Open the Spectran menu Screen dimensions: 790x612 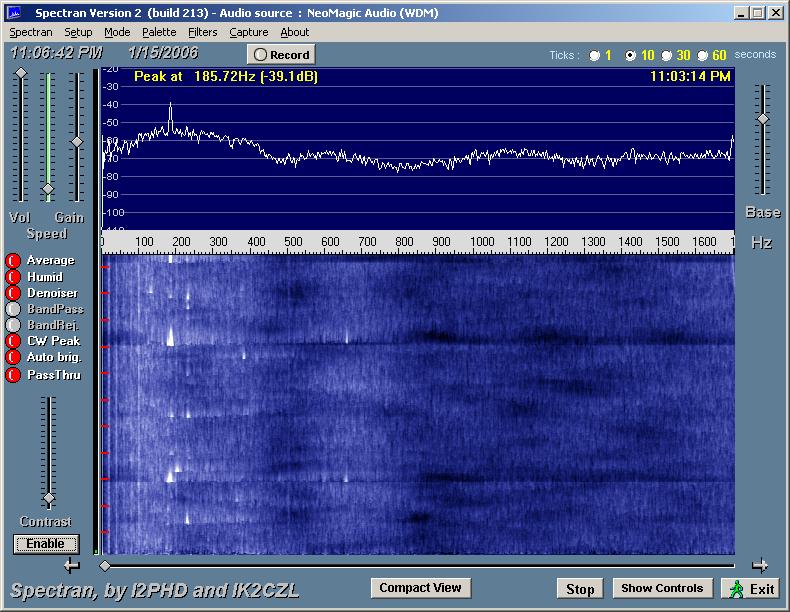(x=31, y=32)
